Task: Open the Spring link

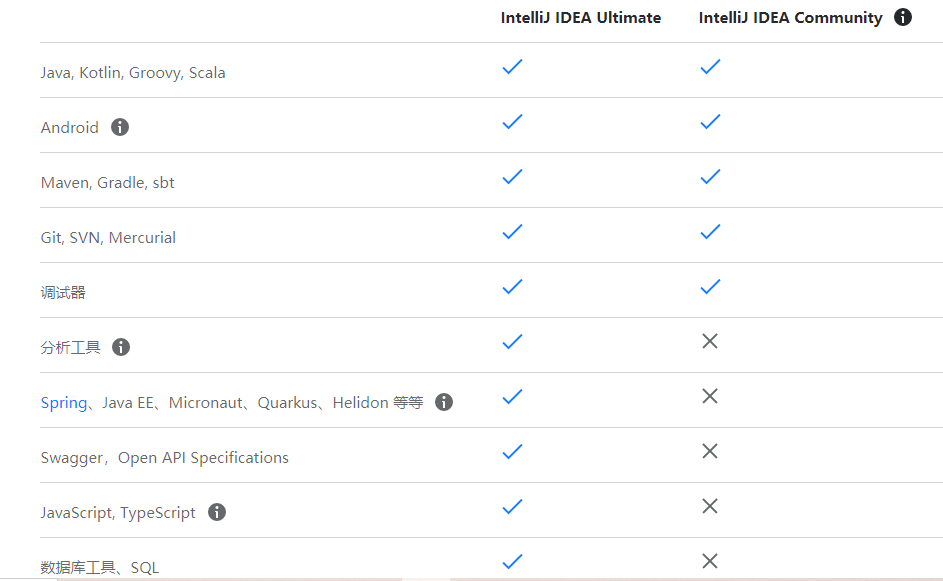Action: click(x=64, y=402)
